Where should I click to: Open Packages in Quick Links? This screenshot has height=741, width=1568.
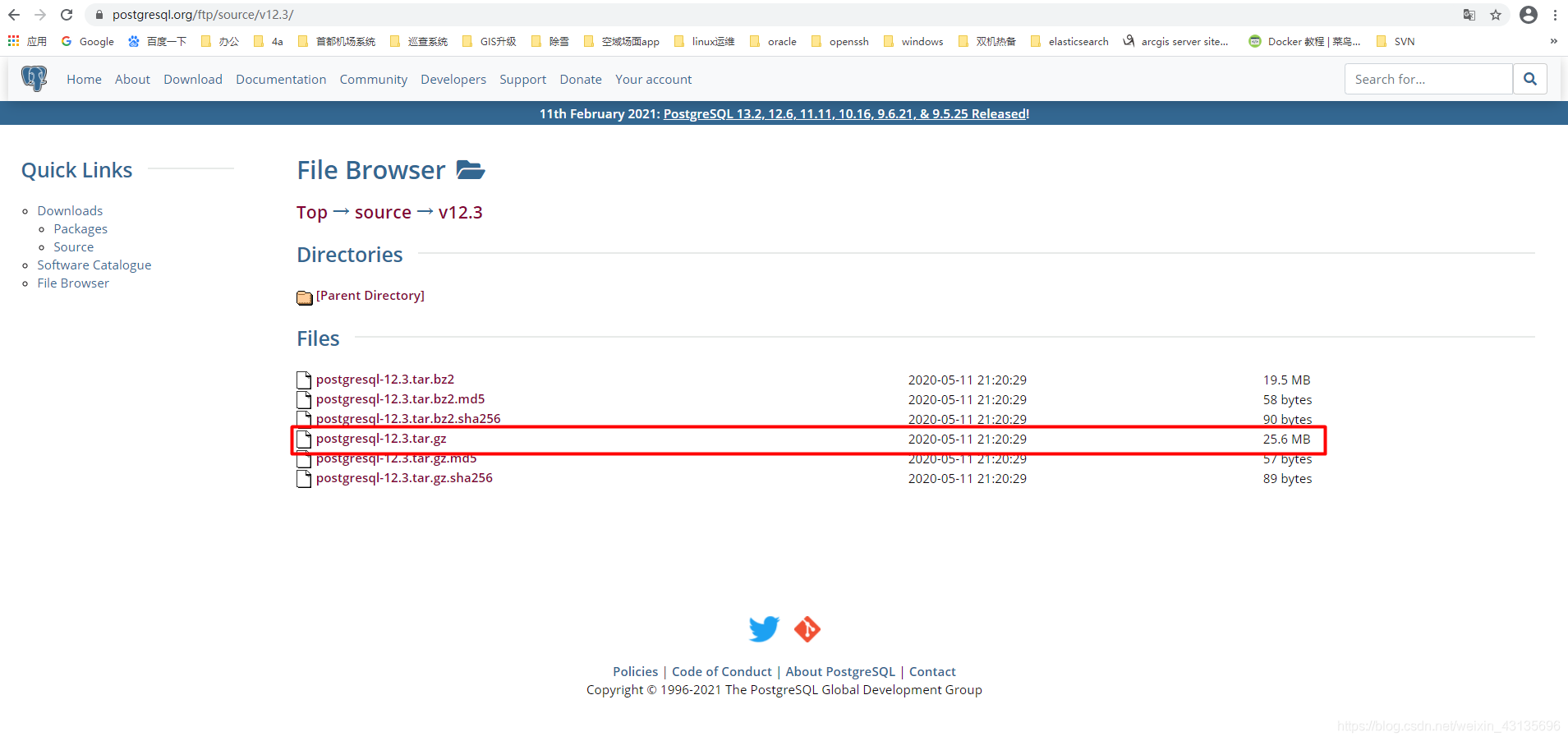[x=80, y=229]
